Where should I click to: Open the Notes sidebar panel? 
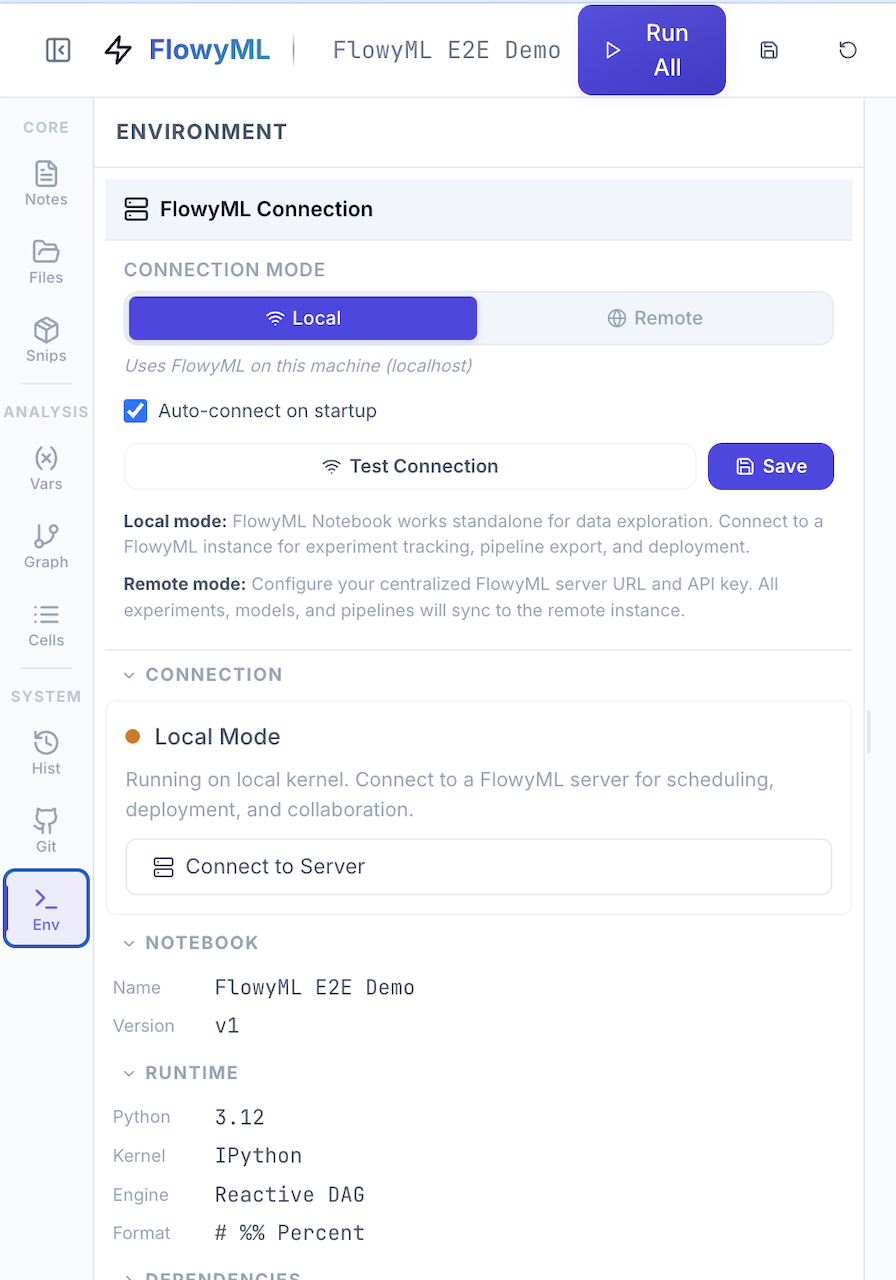coord(46,183)
